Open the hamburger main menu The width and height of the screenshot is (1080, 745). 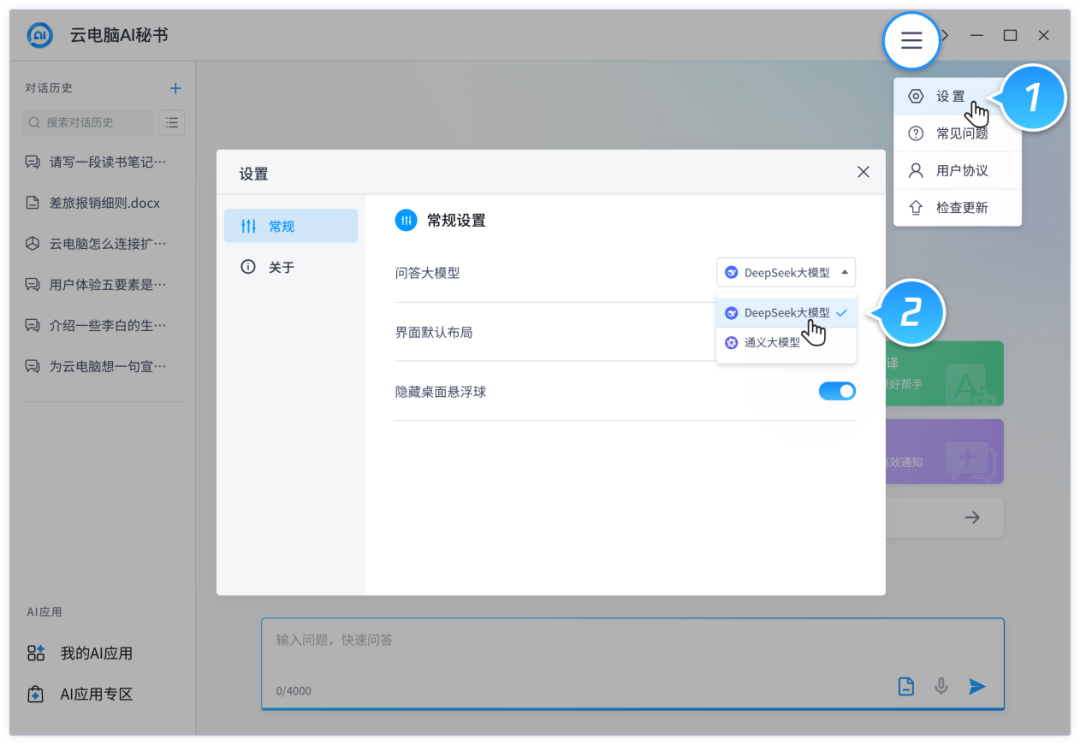[x=911, y=40]
